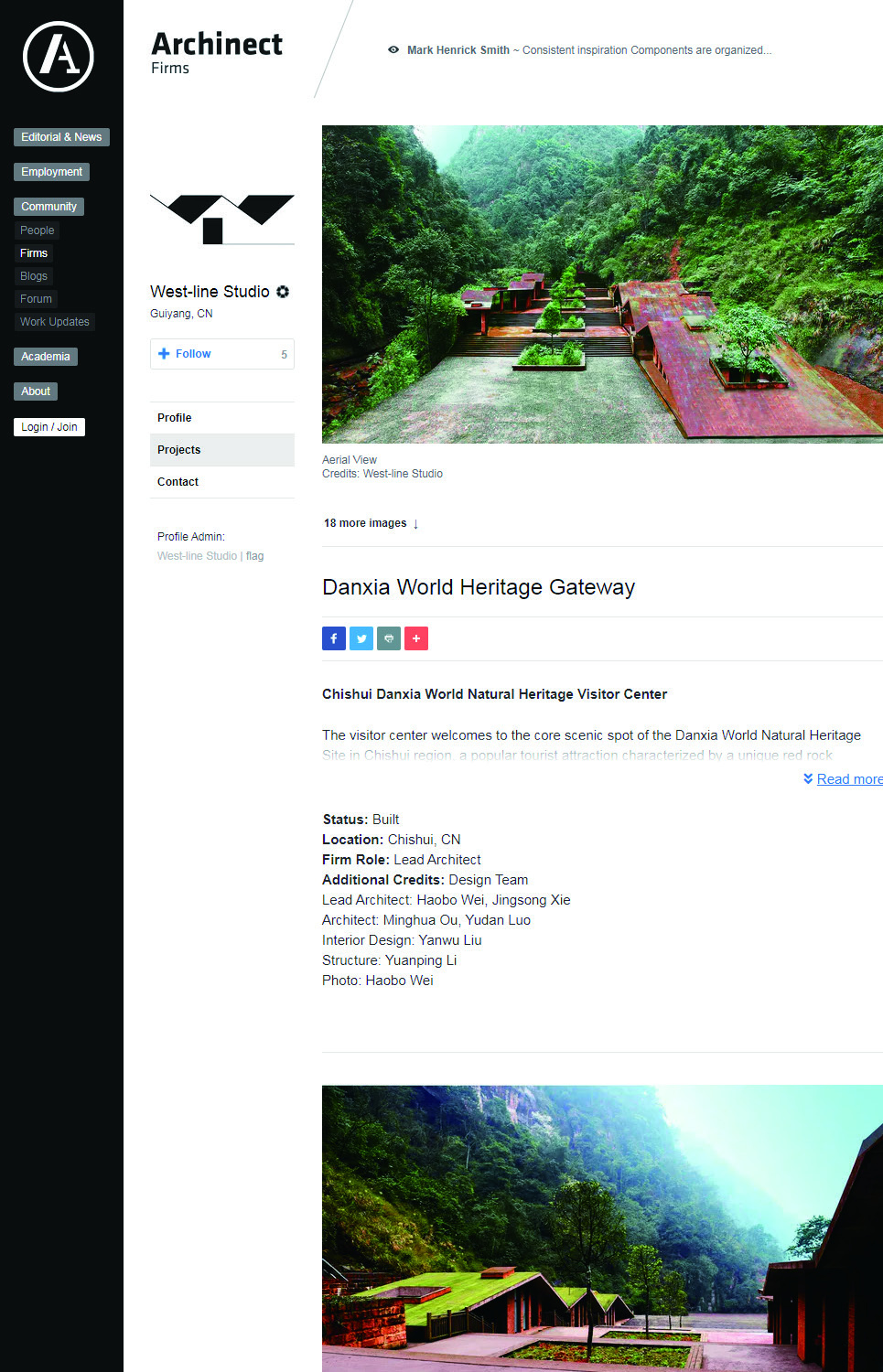Click the Status: Built line

point(361,820)
